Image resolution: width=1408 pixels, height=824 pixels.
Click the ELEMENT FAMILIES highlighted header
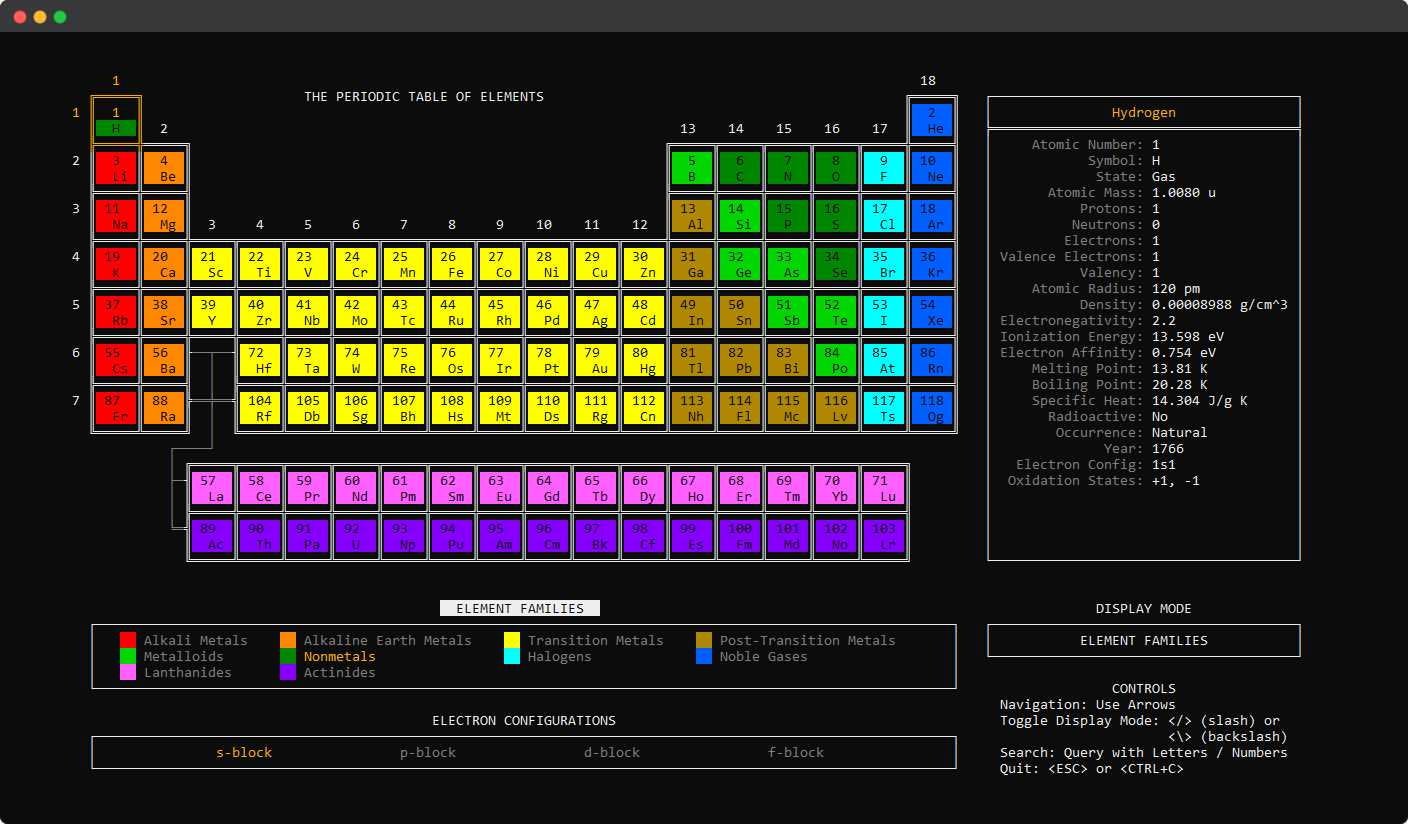[520, 608]
